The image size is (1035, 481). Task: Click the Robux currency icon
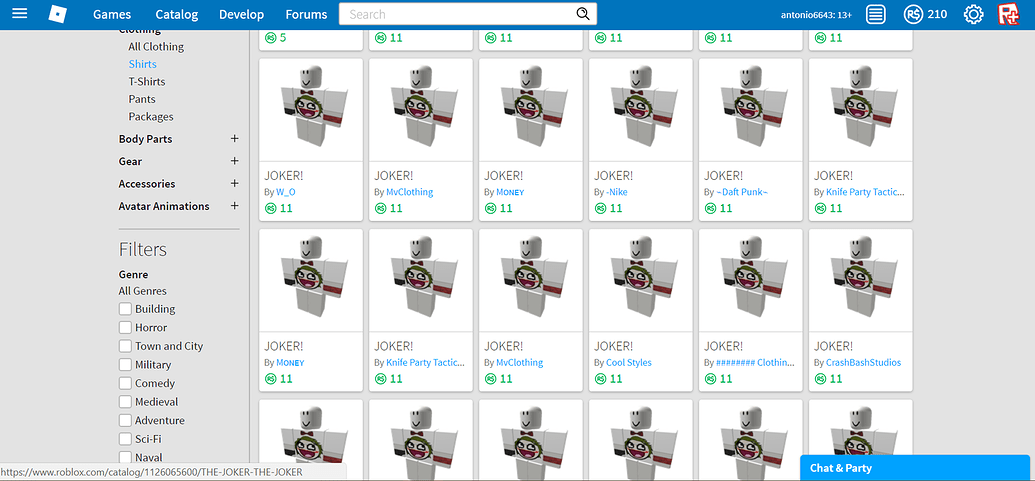(x=913, y=14)
